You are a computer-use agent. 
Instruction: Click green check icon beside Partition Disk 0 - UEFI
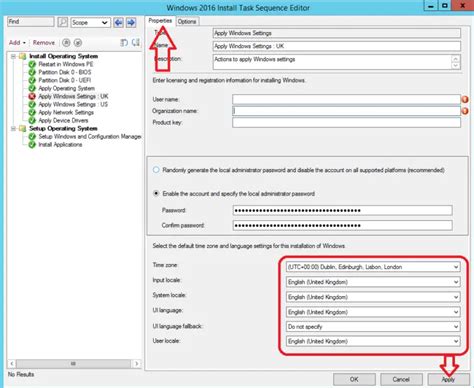(x=32, y=80)
